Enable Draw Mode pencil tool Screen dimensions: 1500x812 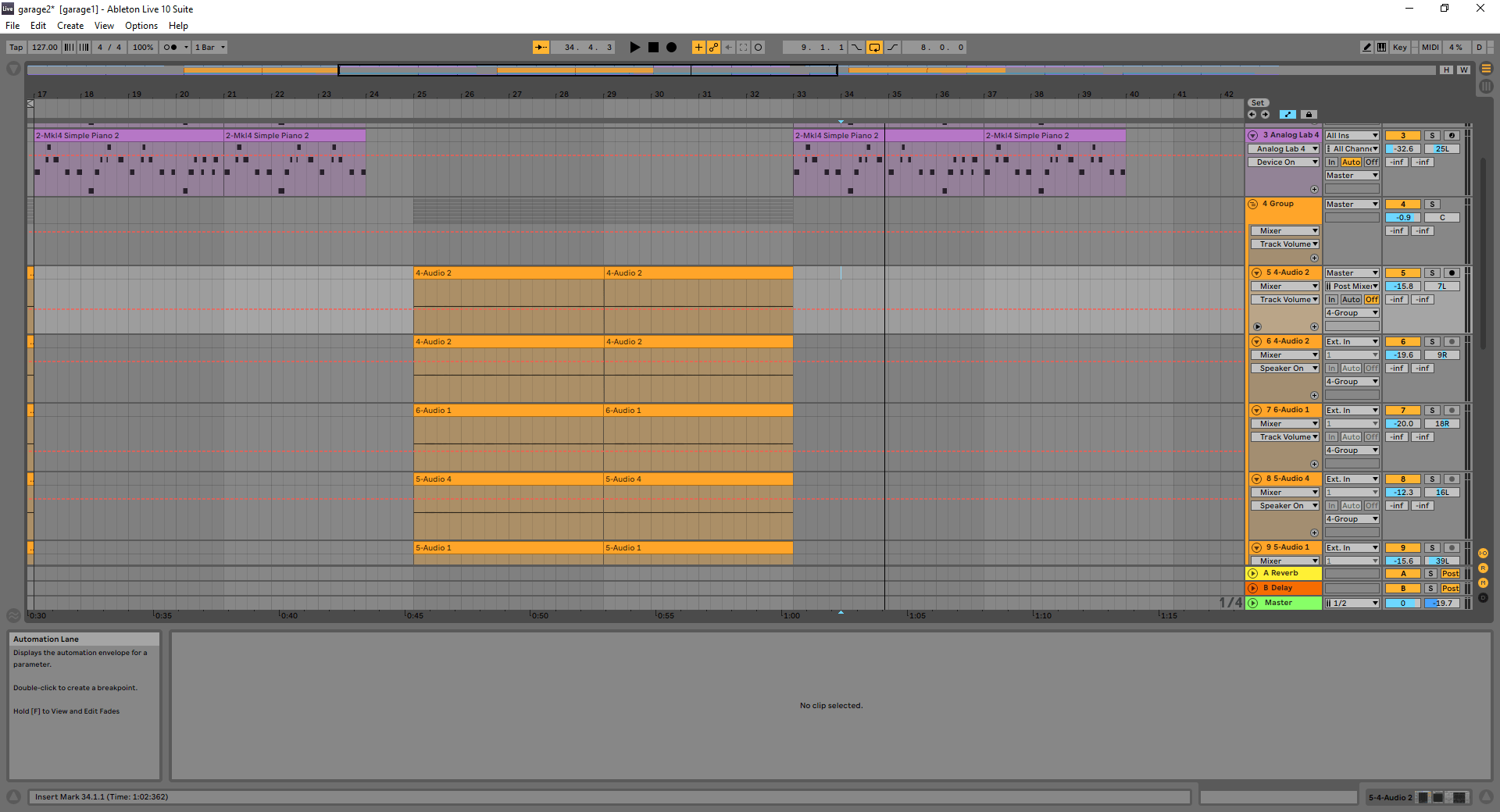[x=1366, y=47]
